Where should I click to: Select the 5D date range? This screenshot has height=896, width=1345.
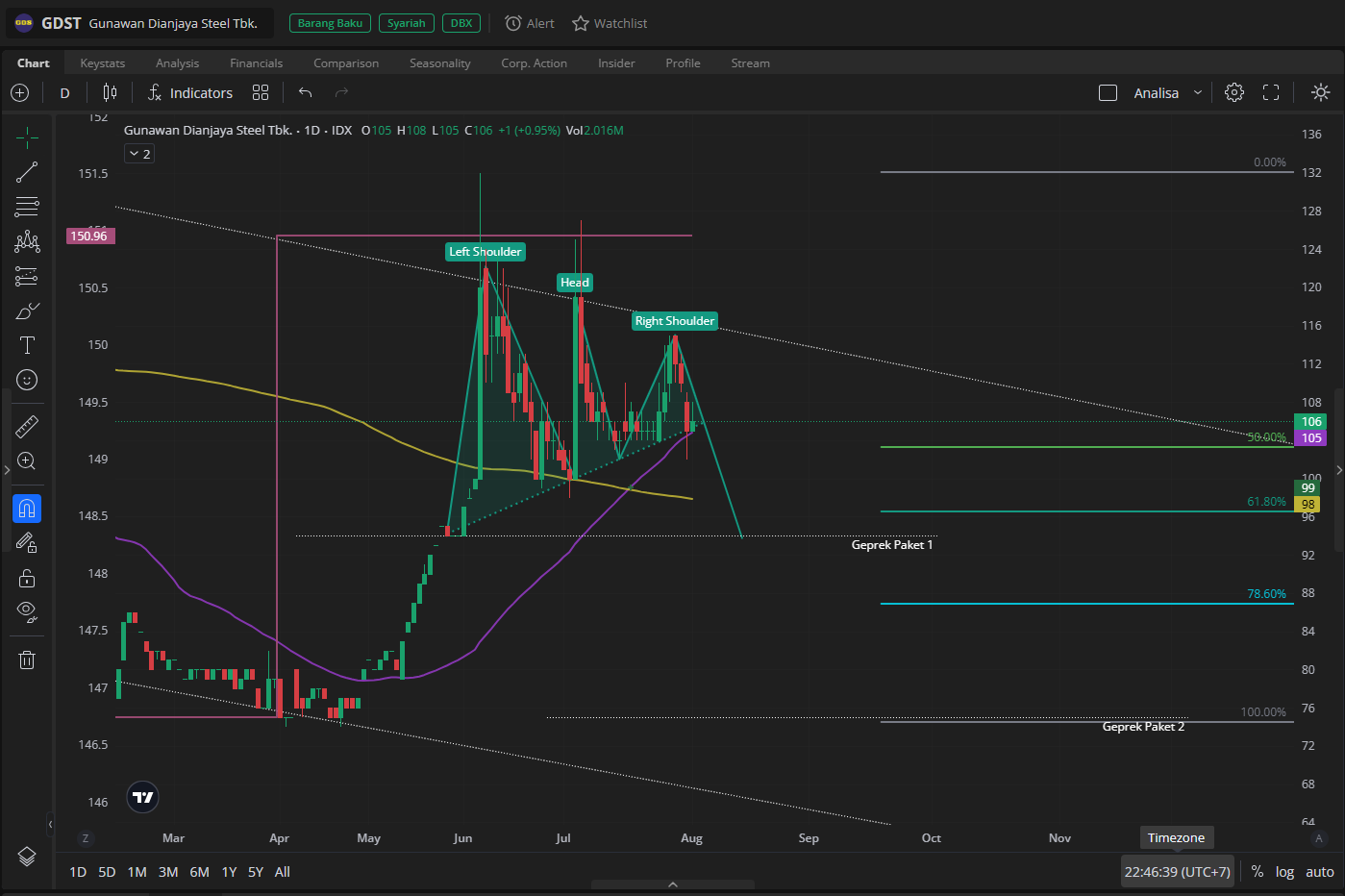(107, 872)
